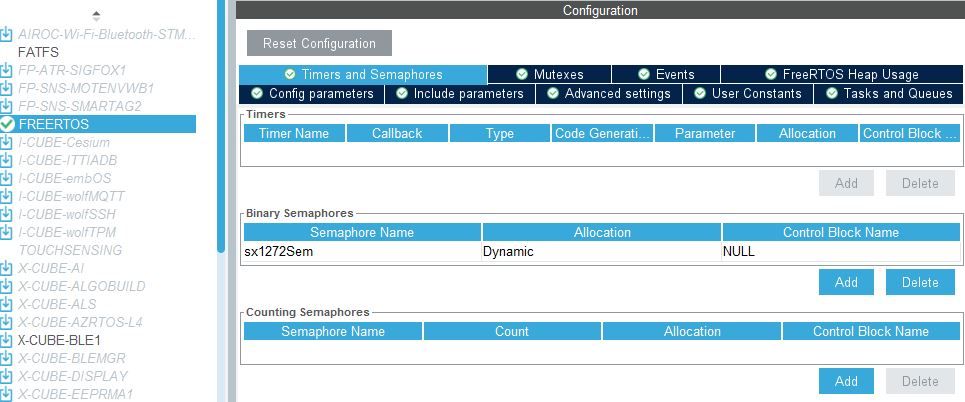Switch to the Events tab
The width and height of the screenshot is (965, 402).
pyautogui.click(x=666, y=74)
